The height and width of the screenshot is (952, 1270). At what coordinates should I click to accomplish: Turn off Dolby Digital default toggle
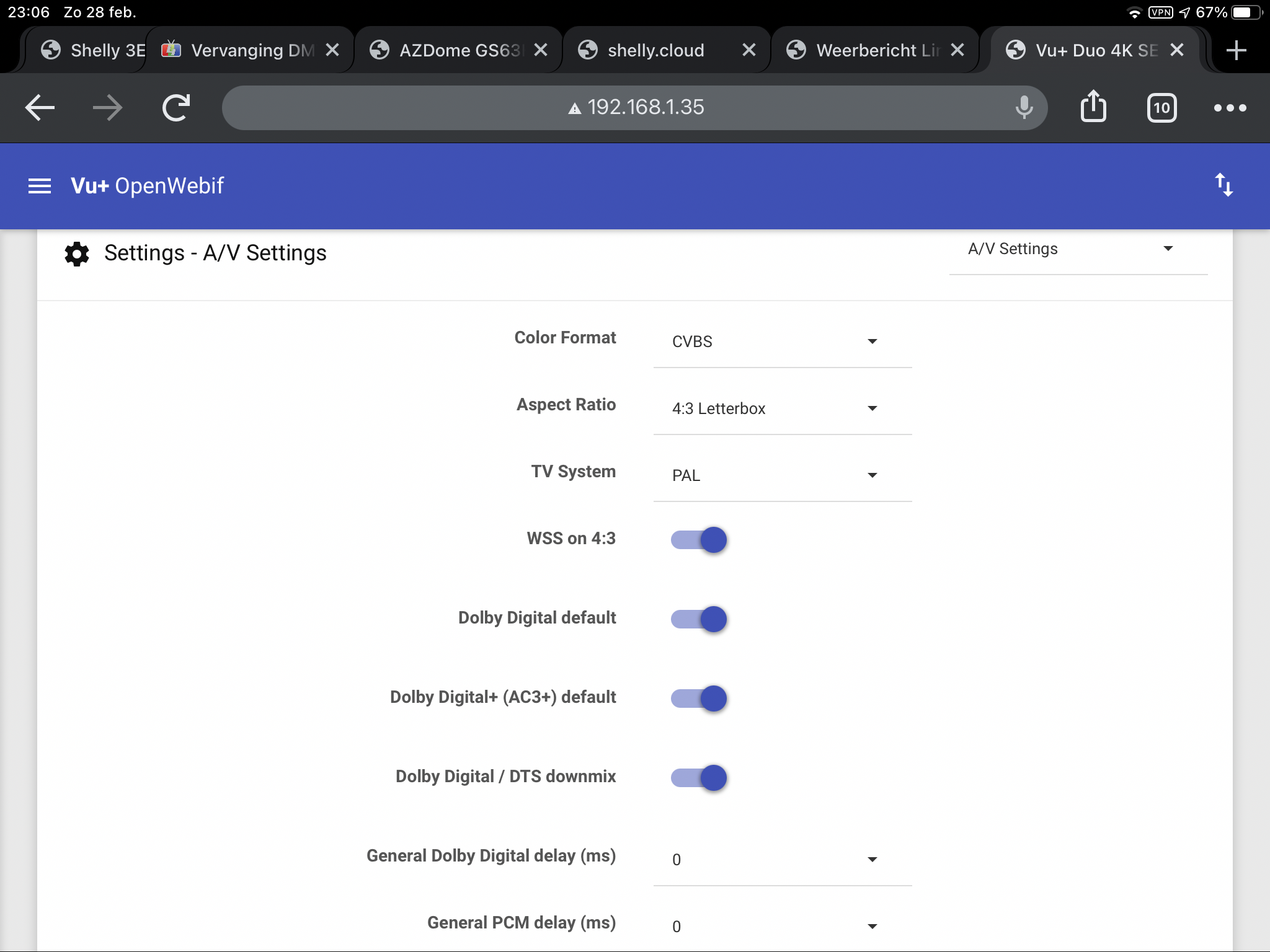[699, 619]
